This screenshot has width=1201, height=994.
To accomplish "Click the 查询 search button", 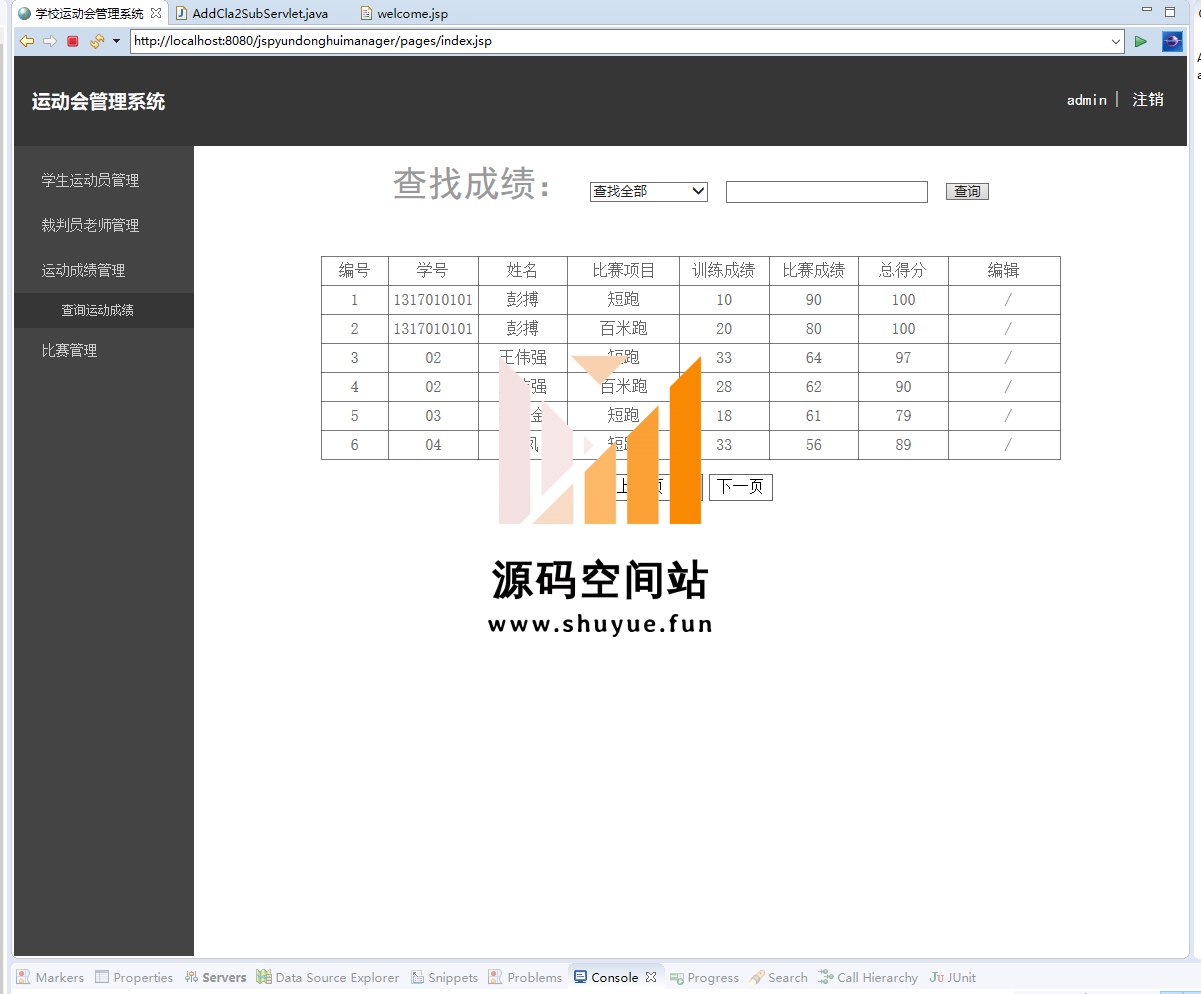I will (x=967, y=192).
